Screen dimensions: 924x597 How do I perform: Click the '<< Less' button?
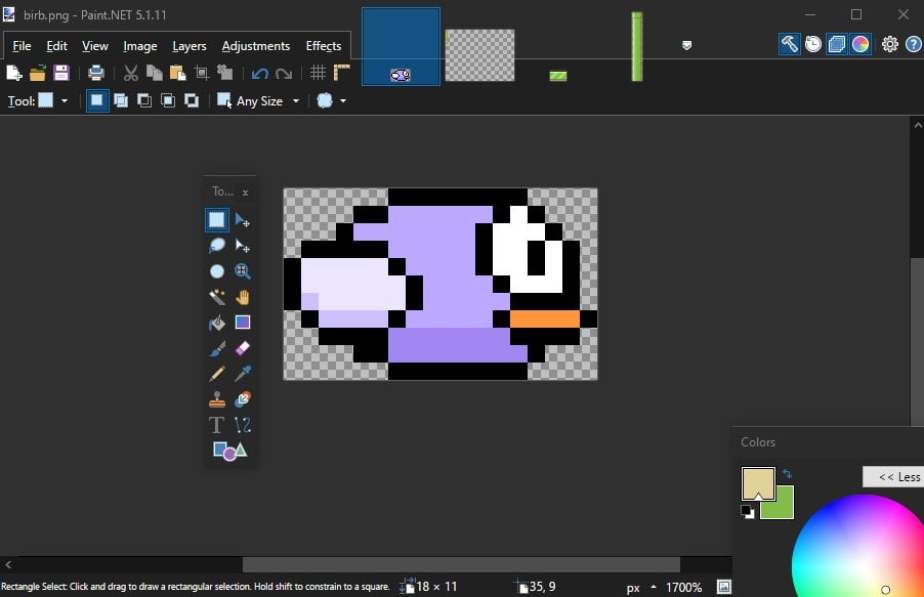tap(897, 477)
